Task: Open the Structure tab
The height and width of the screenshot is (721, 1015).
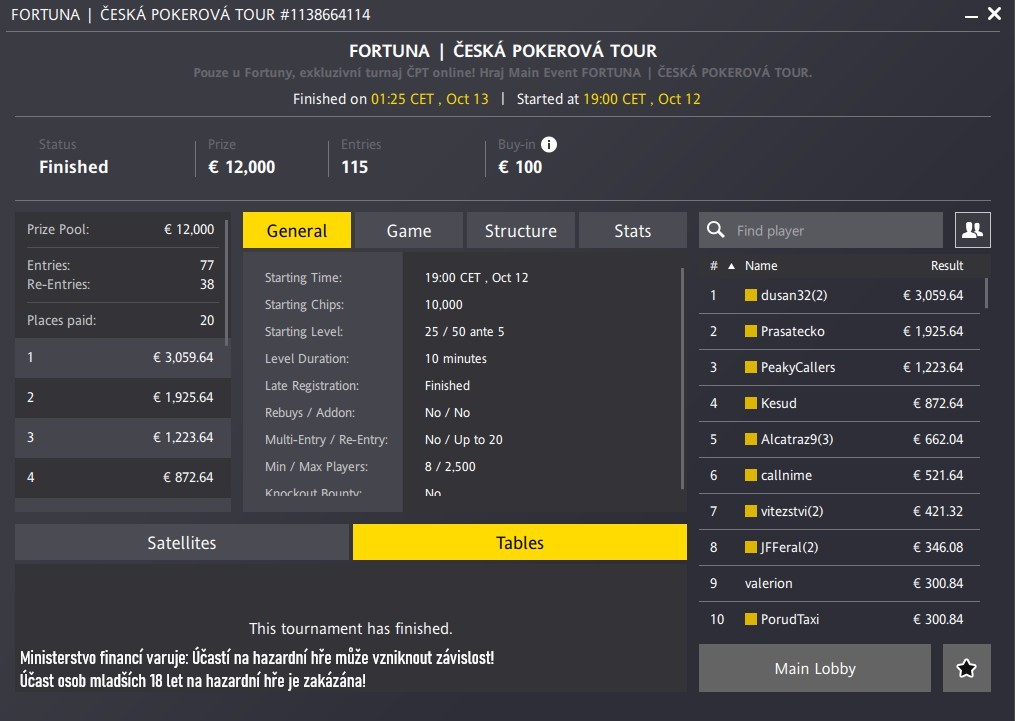Action: 520,229
